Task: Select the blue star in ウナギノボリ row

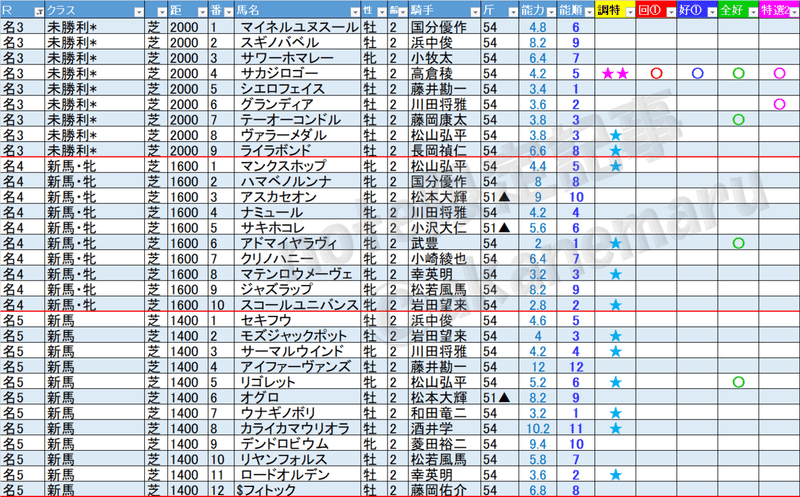Action: coord(615,413)
